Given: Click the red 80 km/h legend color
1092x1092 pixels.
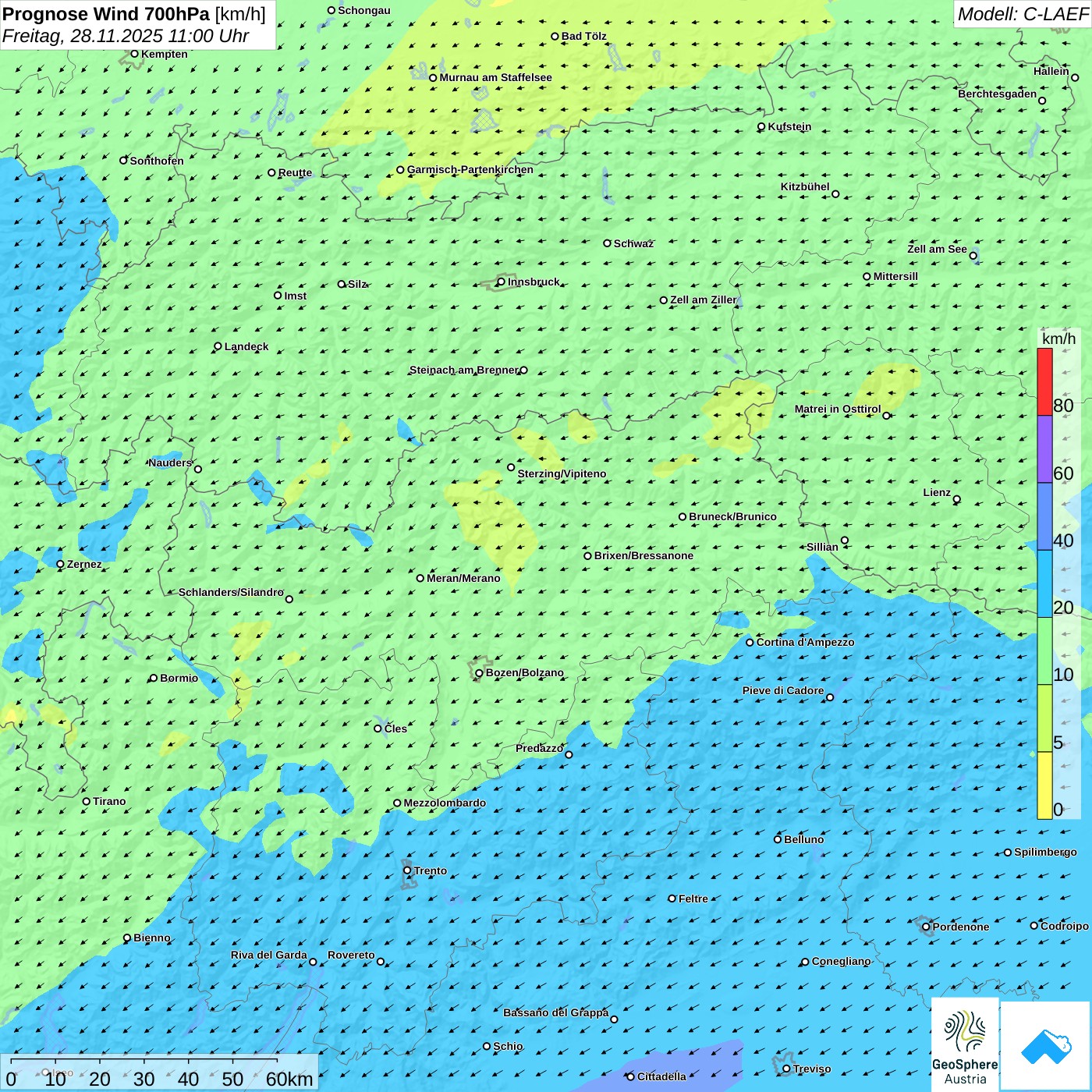Looking at the screenshot, I should pyautogui.click(x=1044, y=381).
